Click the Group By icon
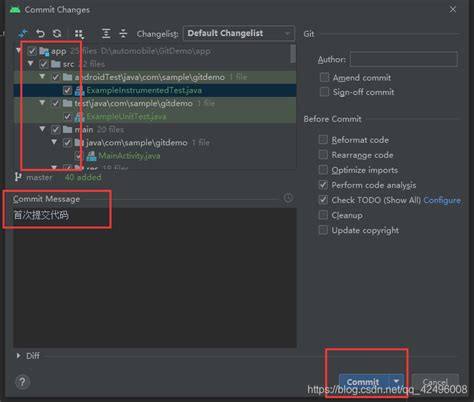The height and width of the screenshot is (402, 474). tap(79, 34)
